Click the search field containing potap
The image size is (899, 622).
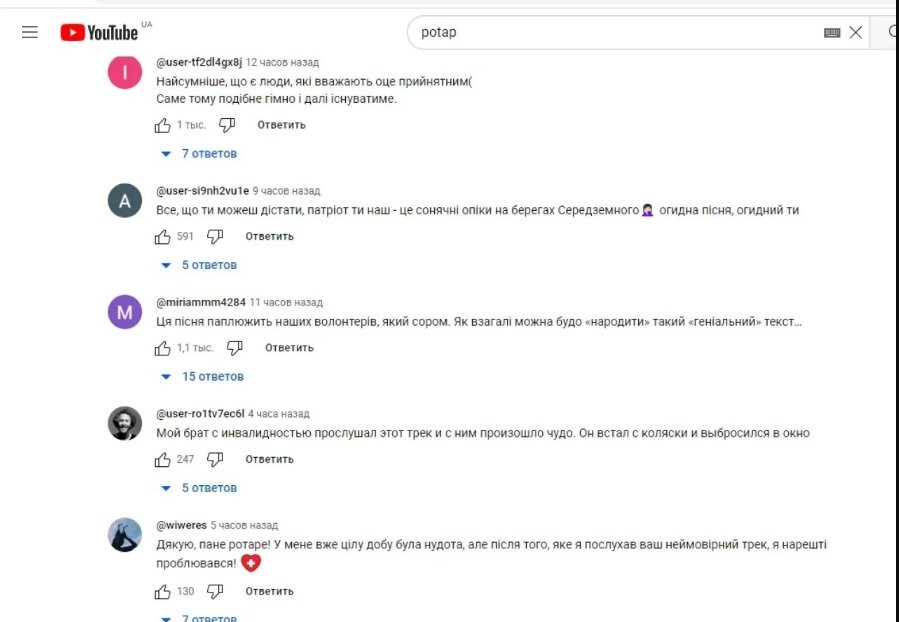pyautogui.click(x=613, y=33)
